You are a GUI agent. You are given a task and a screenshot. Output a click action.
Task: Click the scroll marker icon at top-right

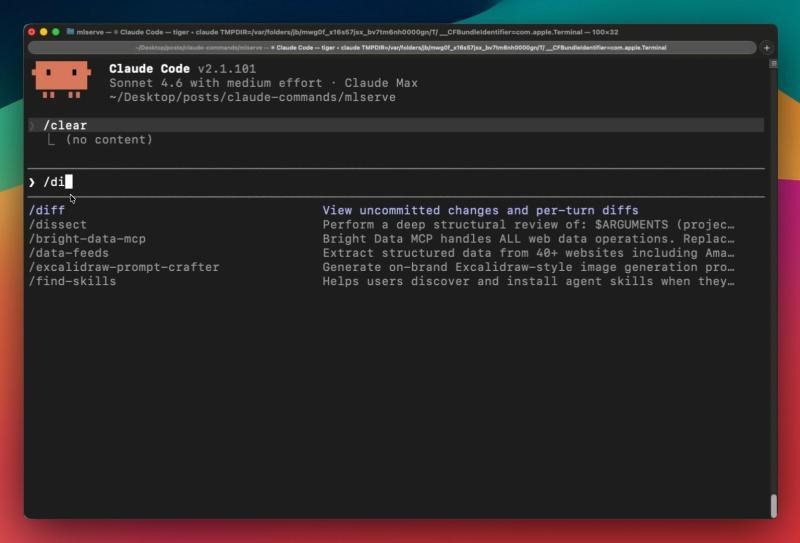pos(772,63)
